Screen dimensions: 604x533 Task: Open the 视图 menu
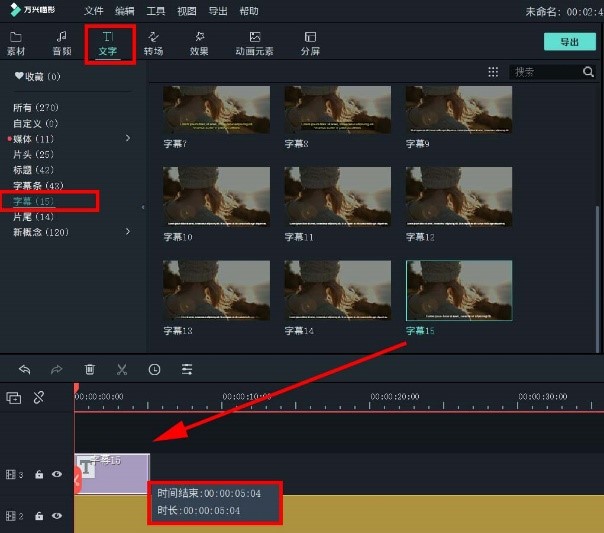click(x=187, y=11)
